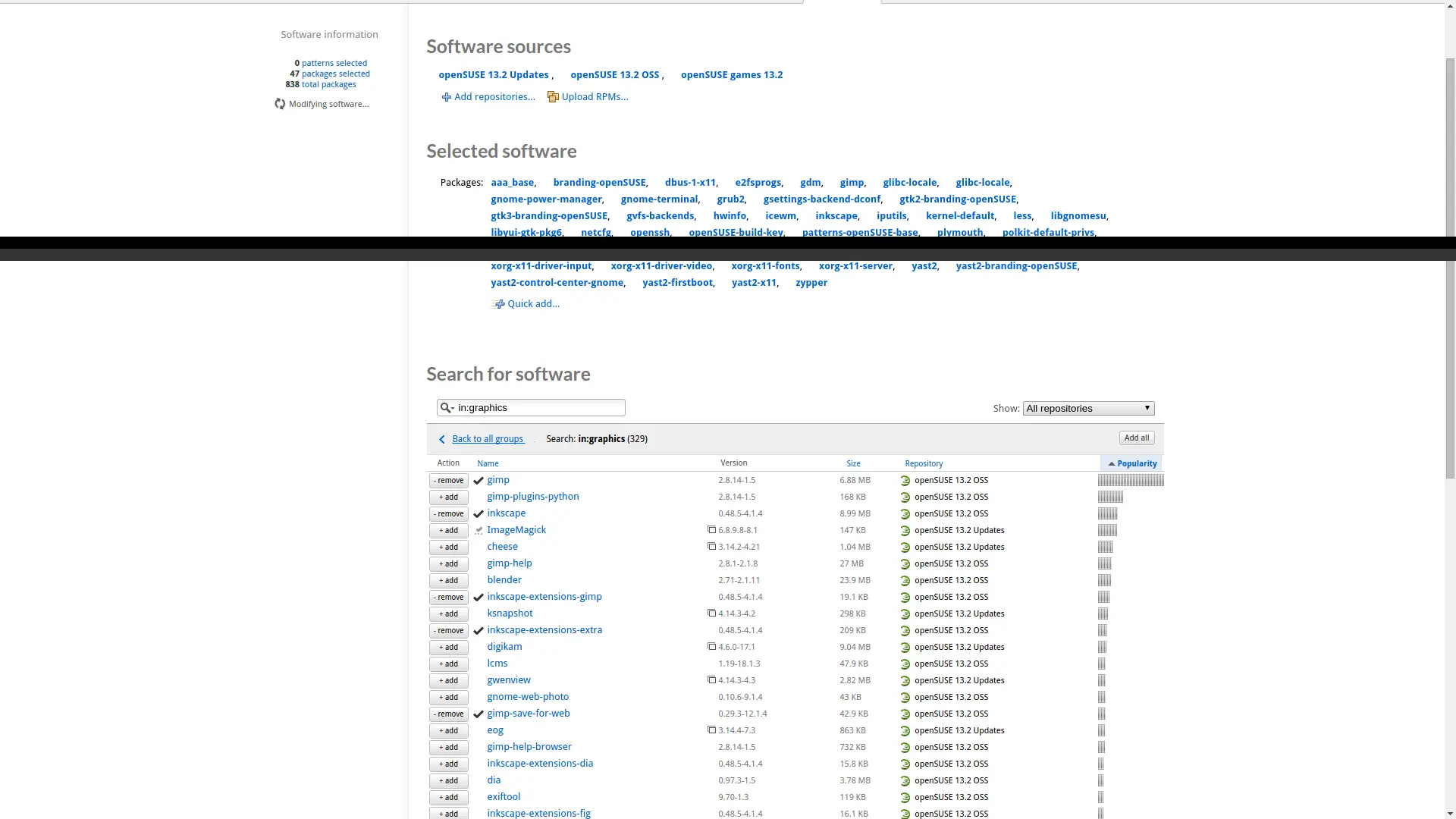1456x819 pixels.
Task: Sort the list by Name column
Action: [488, 464]
